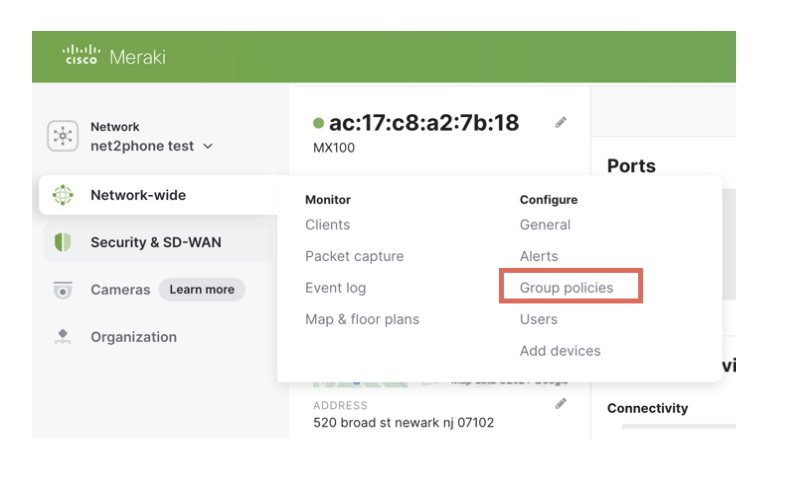The width and height of the screenshot is (786, 480).
Task: Edit device name with pencil icon
Action: coord(560,122)
